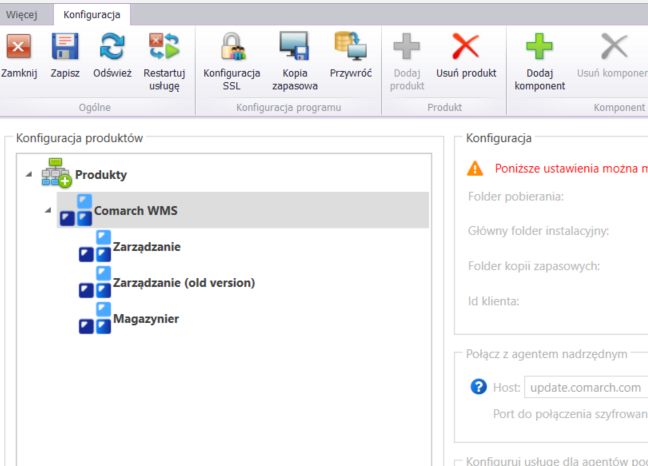Image resolution: width=648 pixels, height=466 pixels.
Task: Click the Folder pobierania label
Action: pos(516,196)
